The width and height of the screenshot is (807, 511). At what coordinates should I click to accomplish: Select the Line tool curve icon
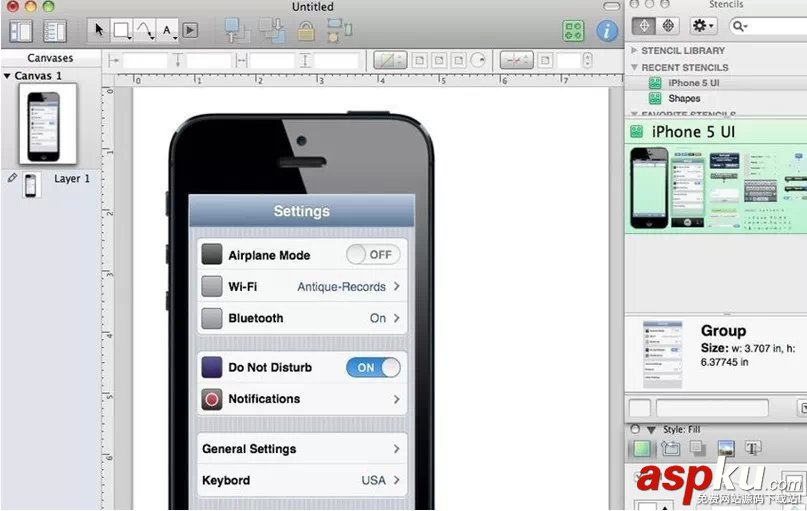point(145,30)
